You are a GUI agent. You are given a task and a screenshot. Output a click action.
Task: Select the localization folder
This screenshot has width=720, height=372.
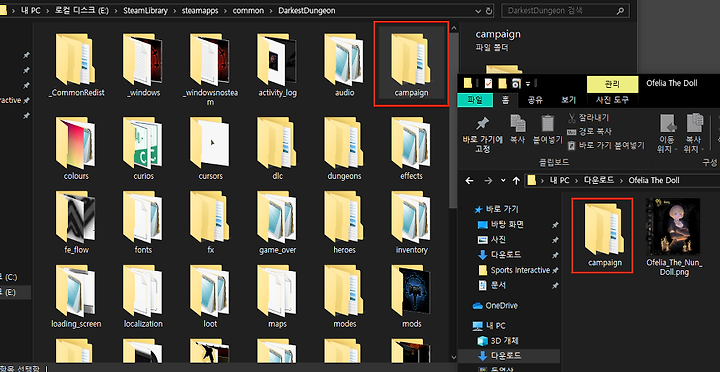click(x=143, y=296)
